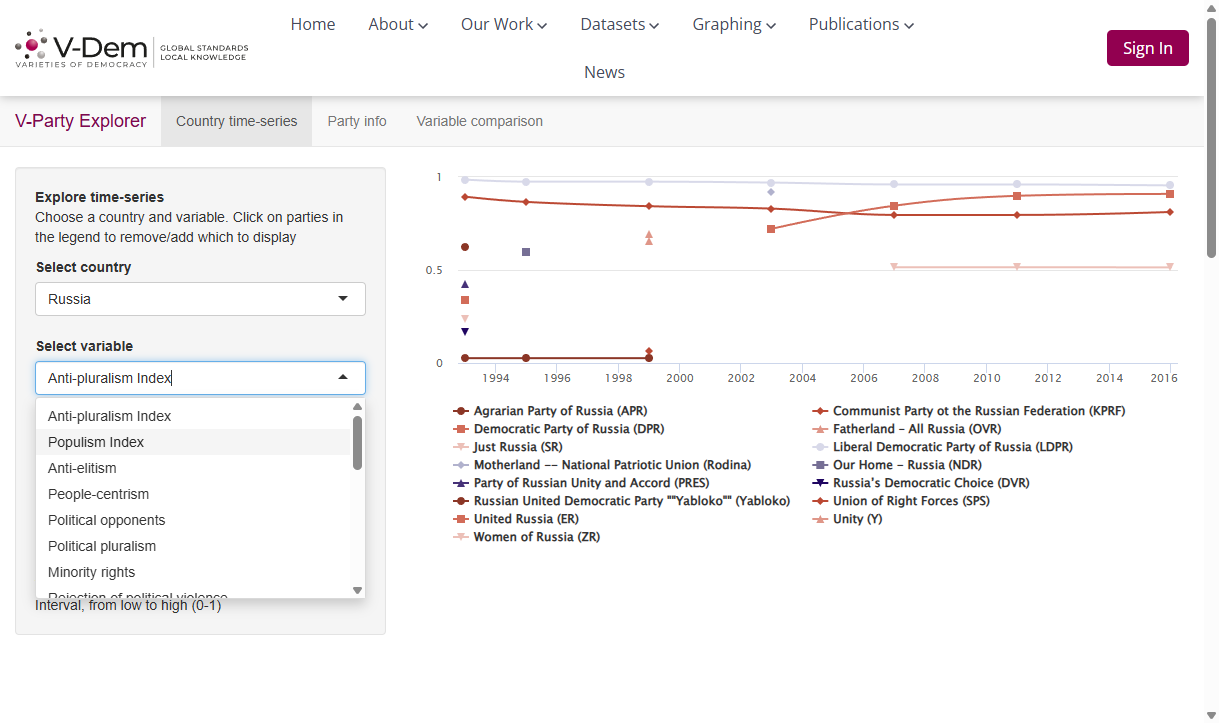This screenshot has height=723, width=1219.
Task: Hide the Just Russia (SR) series
Action: click(x=507, y=447)
